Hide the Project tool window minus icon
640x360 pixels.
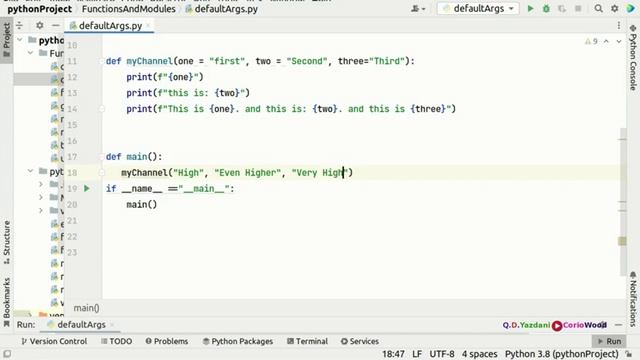(56, 25)
